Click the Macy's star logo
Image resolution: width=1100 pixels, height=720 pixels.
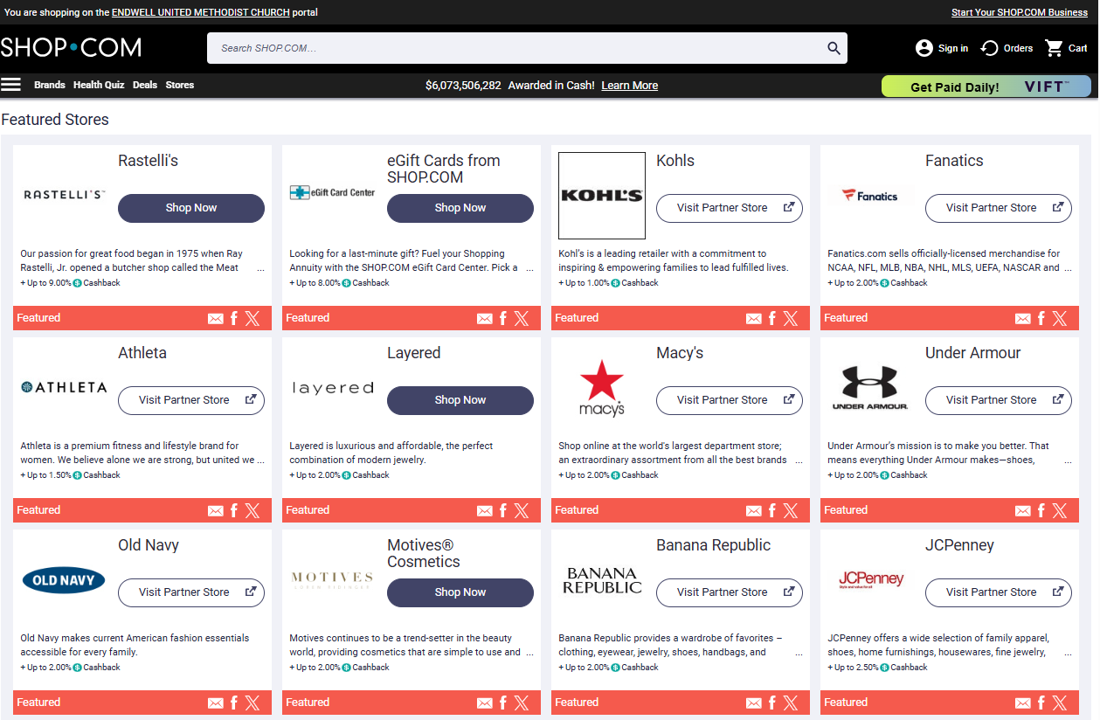coord(602,388)
